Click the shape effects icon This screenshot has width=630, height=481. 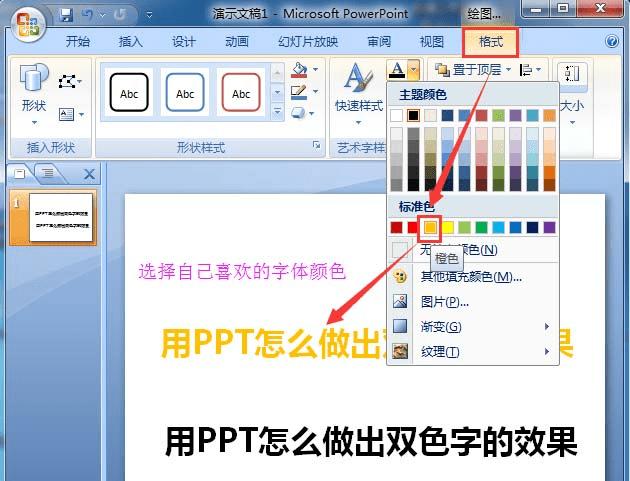click(x=298, y=113)
